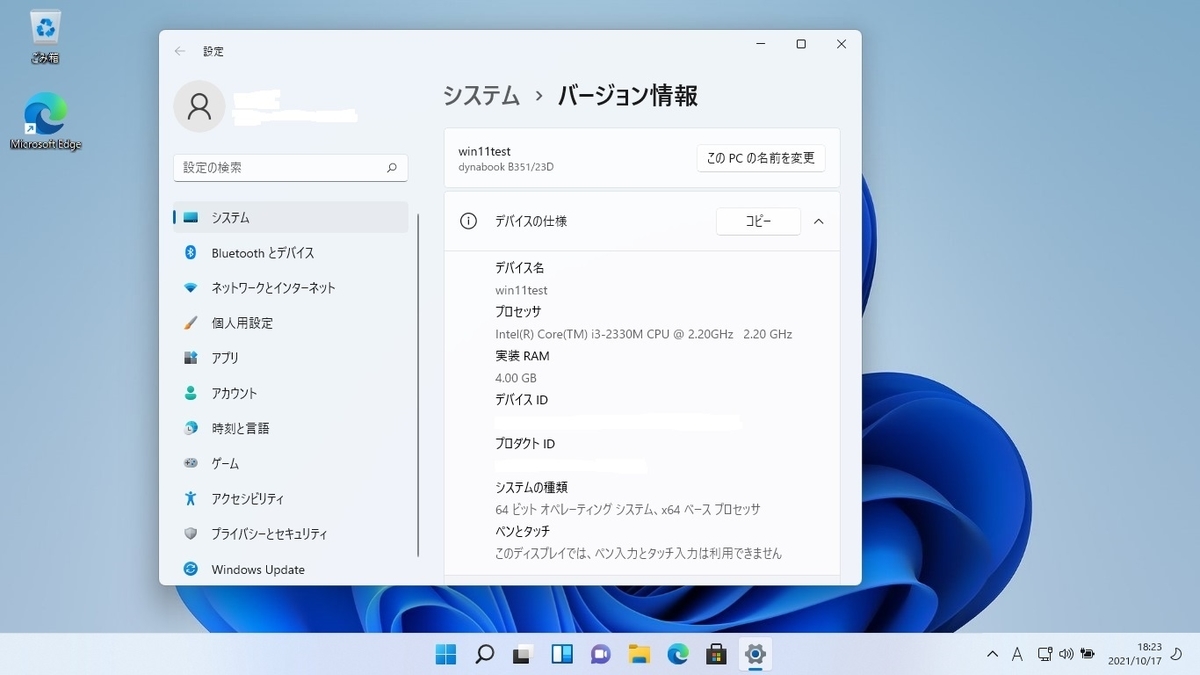Click the network Wi-Fi icon in sidebar

[x=191, y=288]
